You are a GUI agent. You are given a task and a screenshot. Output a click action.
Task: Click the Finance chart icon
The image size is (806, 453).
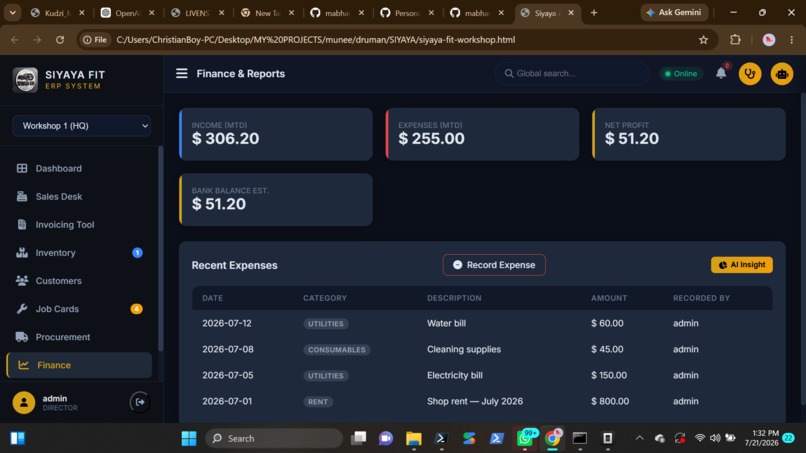23,365
